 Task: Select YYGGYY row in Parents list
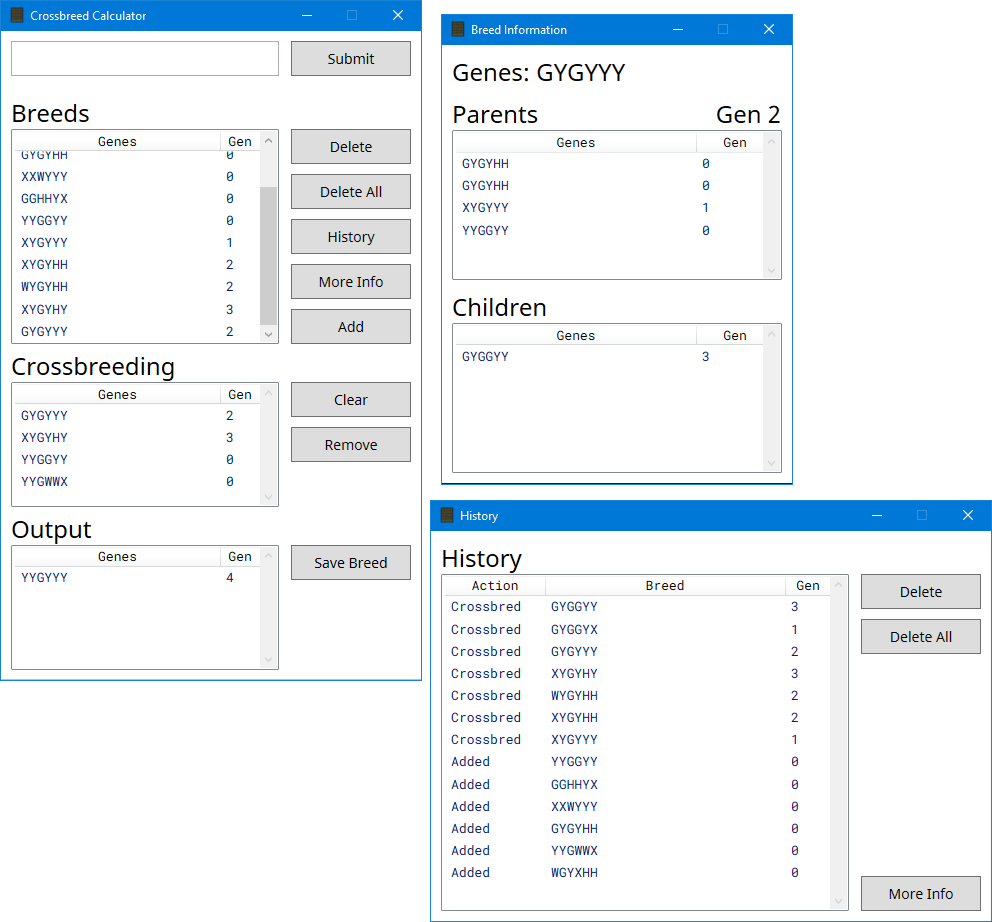pos(609,230)
